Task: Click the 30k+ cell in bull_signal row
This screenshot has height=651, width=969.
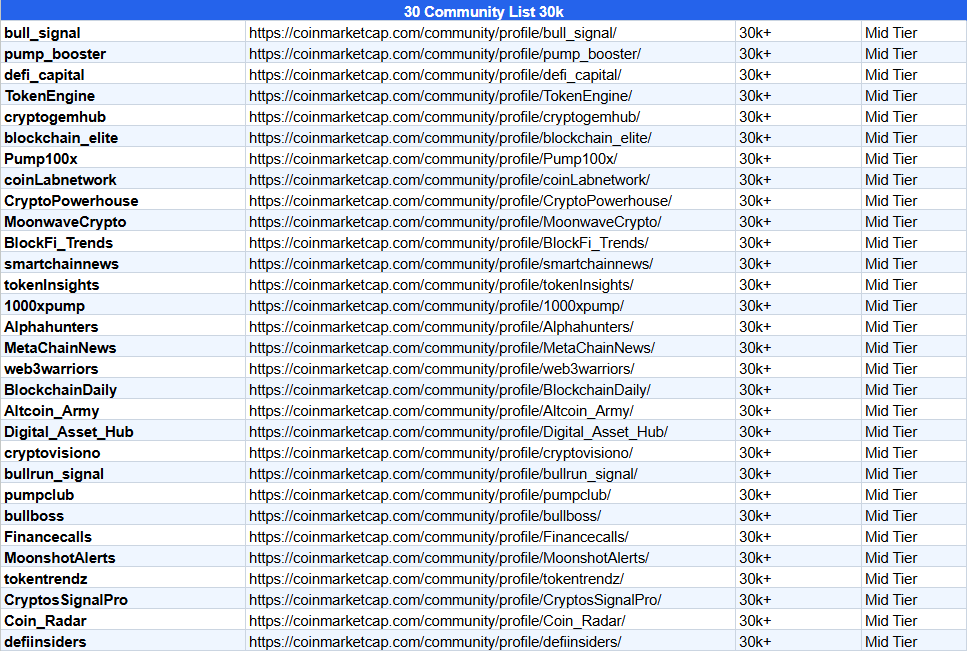Action: pyautogui.click(x=798, y=33)
